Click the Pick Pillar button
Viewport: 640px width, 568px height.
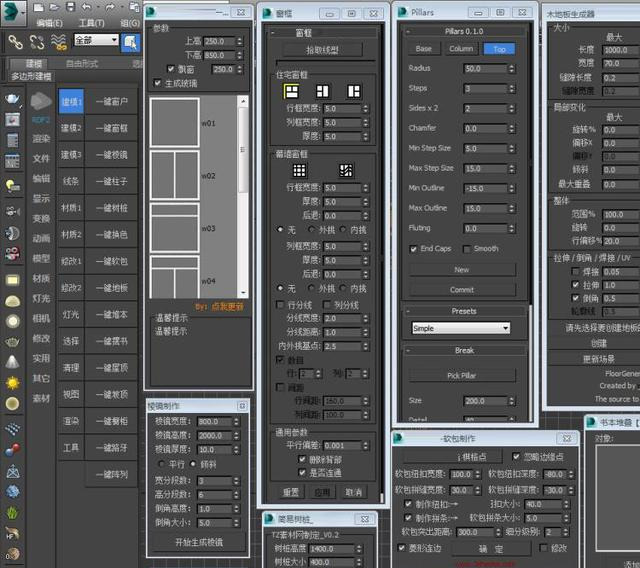point(461,375)
